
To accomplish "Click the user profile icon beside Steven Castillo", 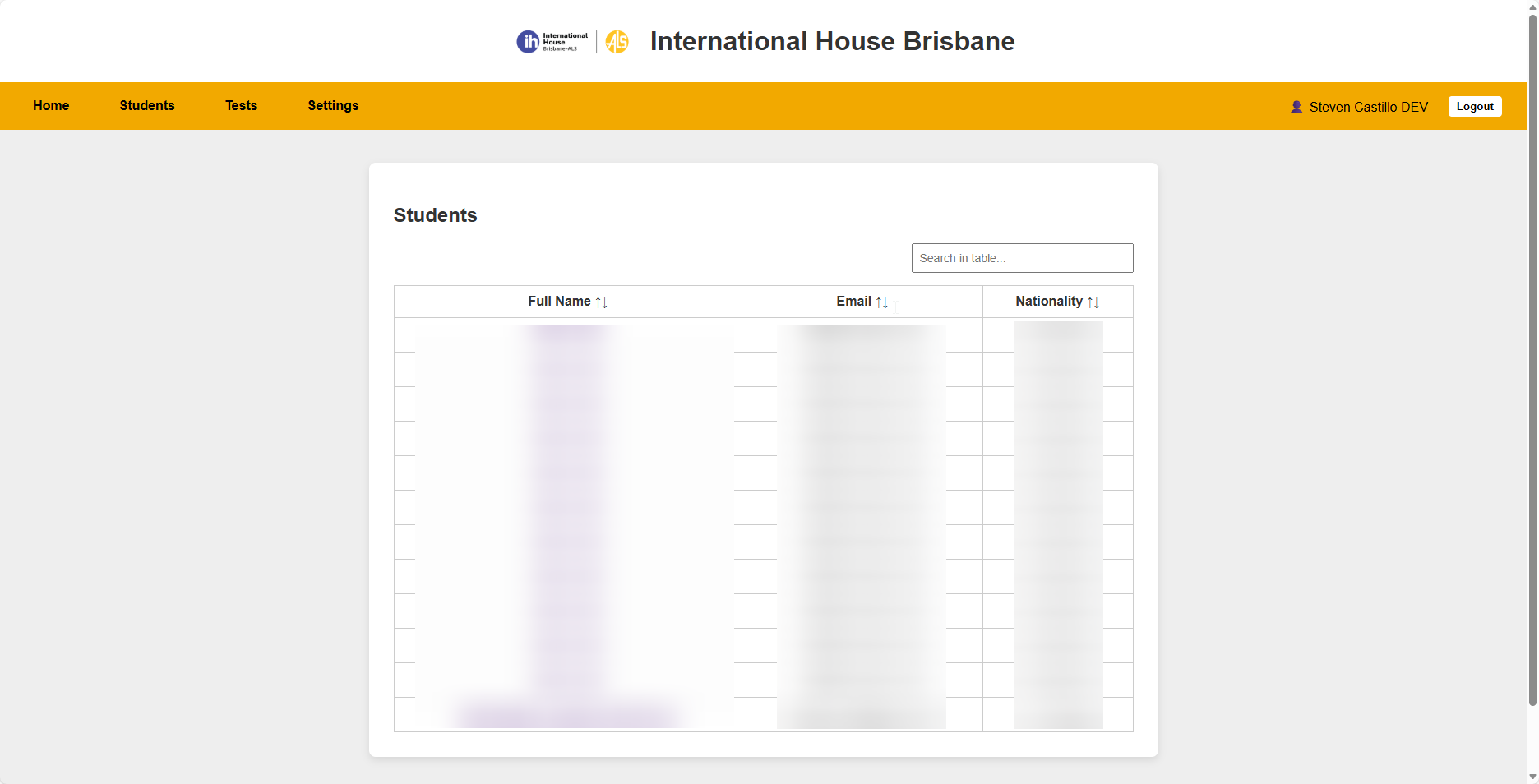I will 1296,107.
